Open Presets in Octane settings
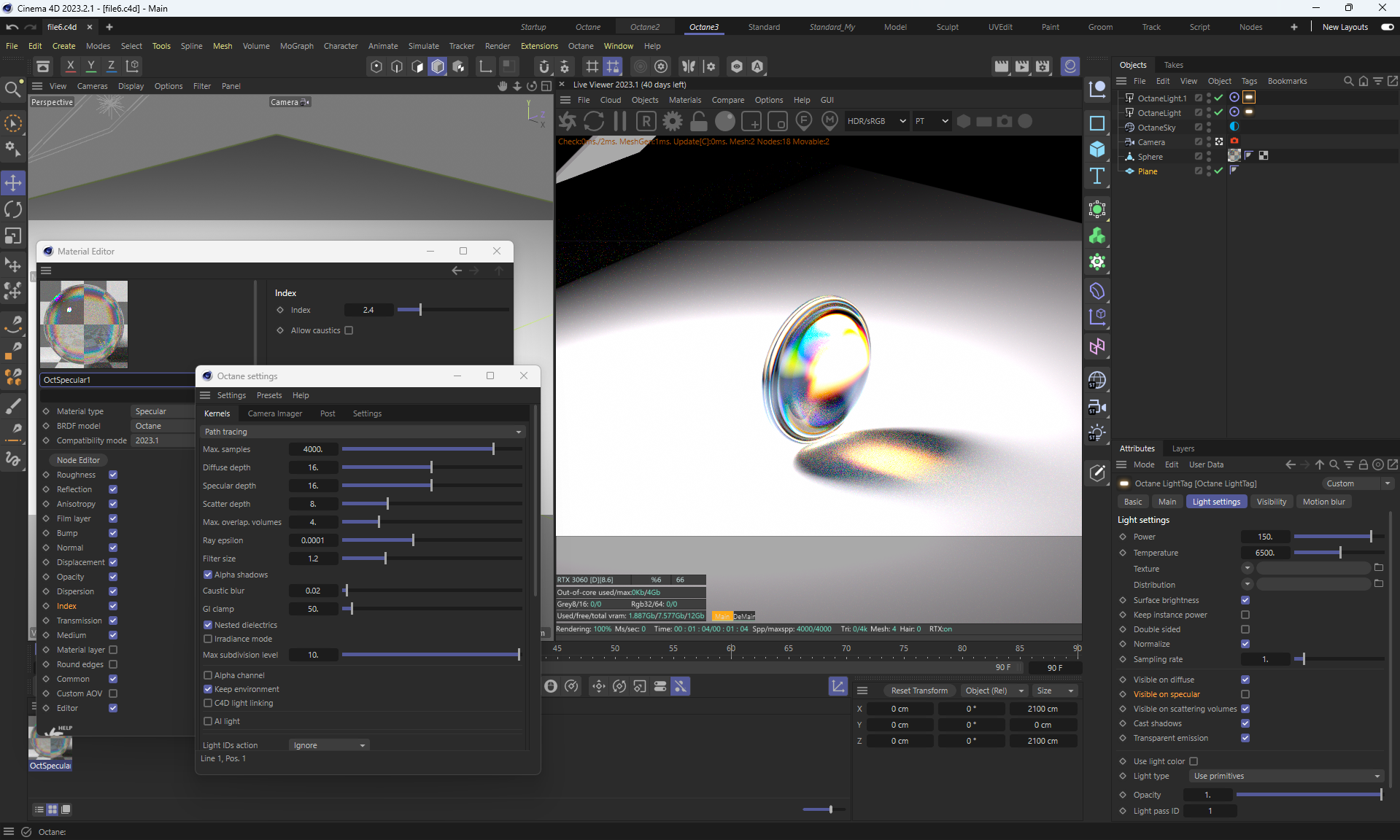This screenshot has width=1400, height=840. (269, 395)
